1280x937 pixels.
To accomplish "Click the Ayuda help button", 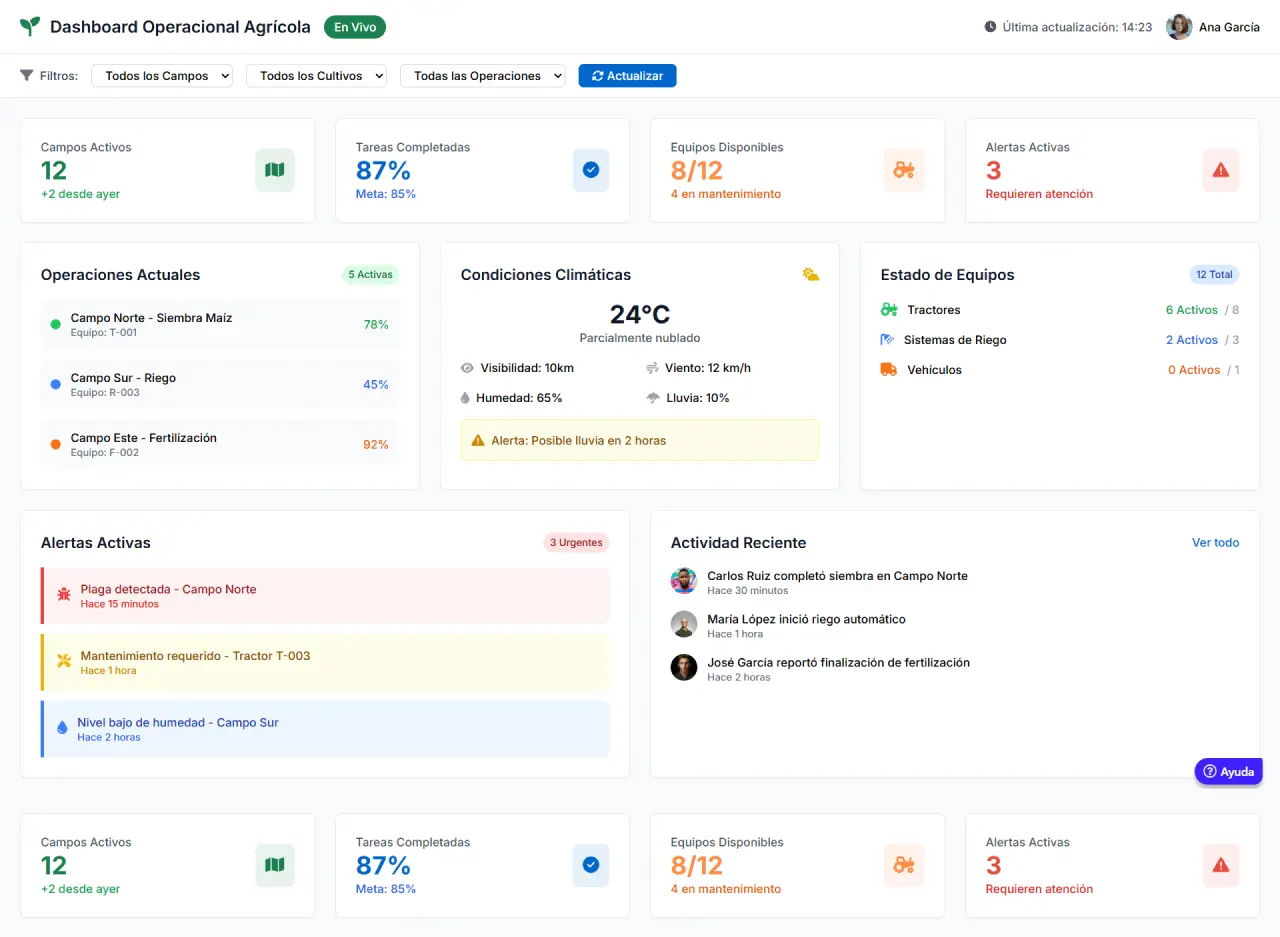I will (x=1229, y=771).
